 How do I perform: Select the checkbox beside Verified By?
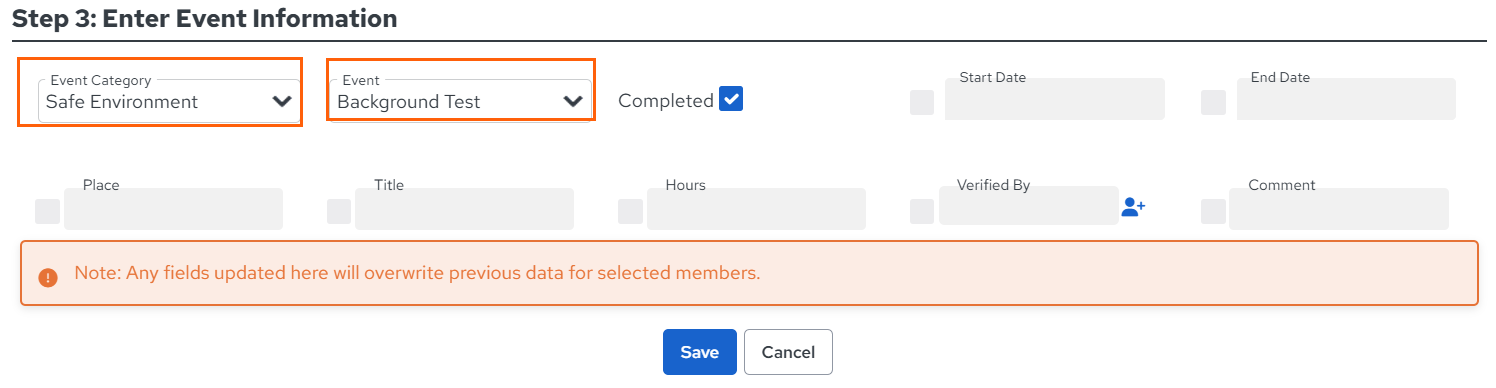tap(922, 211)
